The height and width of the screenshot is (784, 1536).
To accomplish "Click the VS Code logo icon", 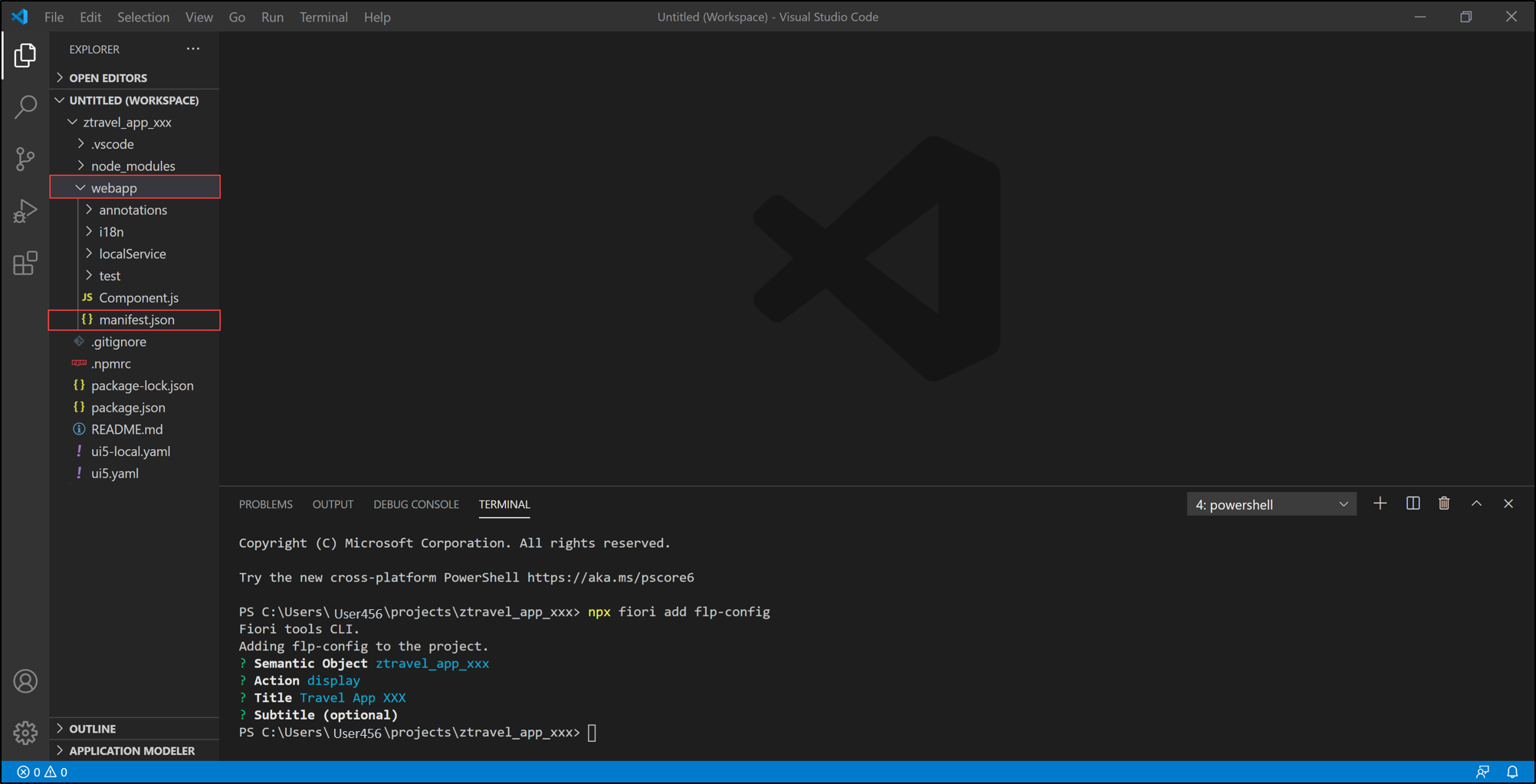I will tap(20, 16).
